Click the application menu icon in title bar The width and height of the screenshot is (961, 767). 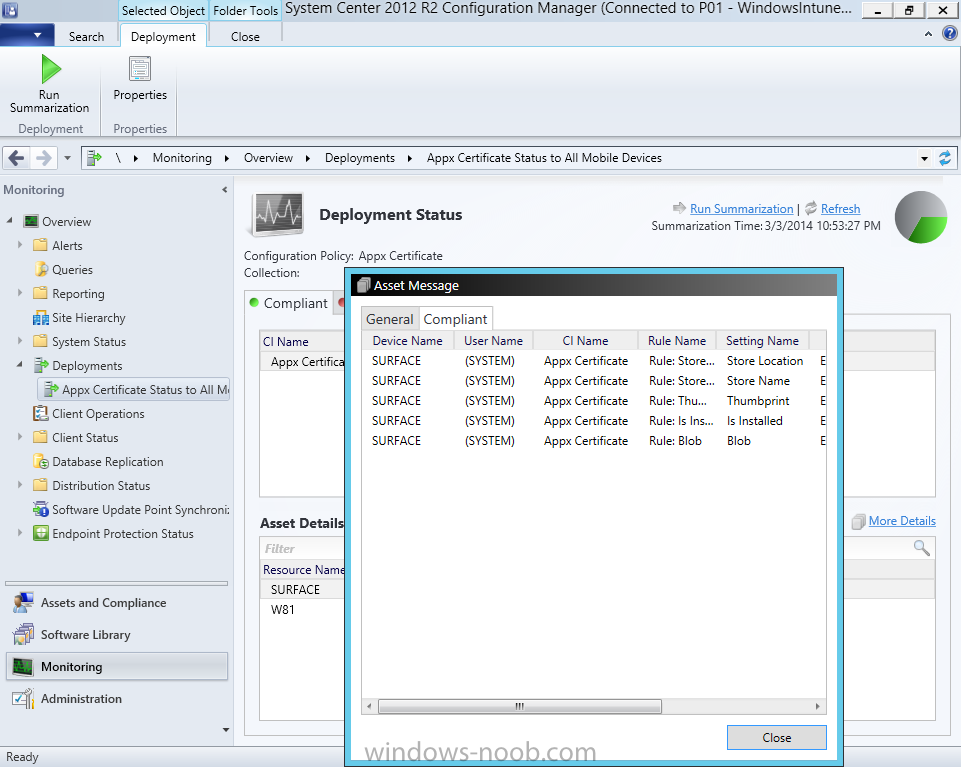[10, 10]
